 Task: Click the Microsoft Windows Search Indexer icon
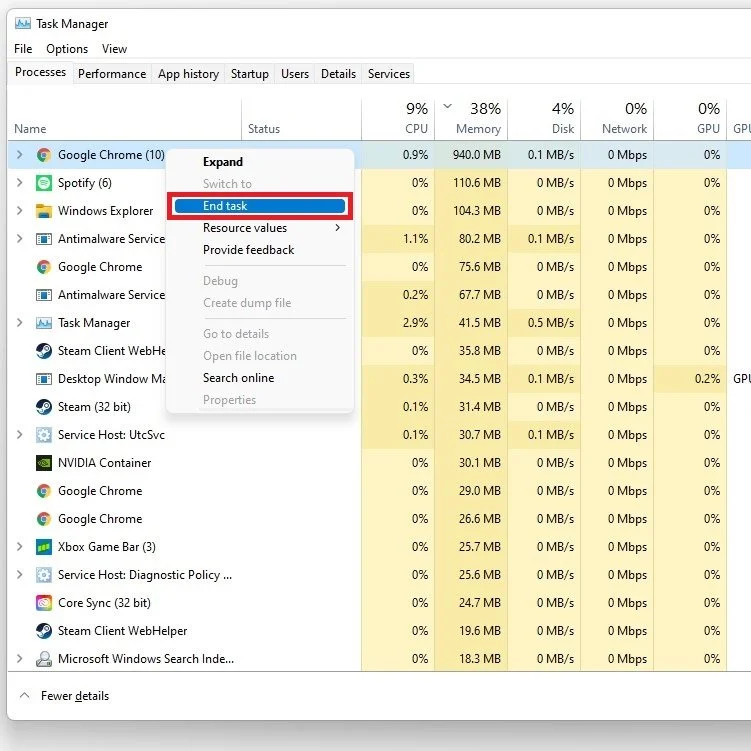(44, 659)
